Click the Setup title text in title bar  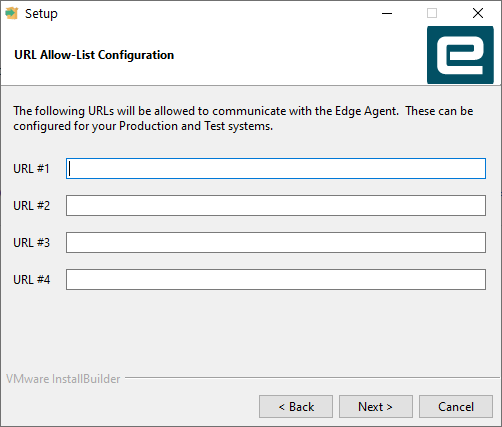[41, 14]
